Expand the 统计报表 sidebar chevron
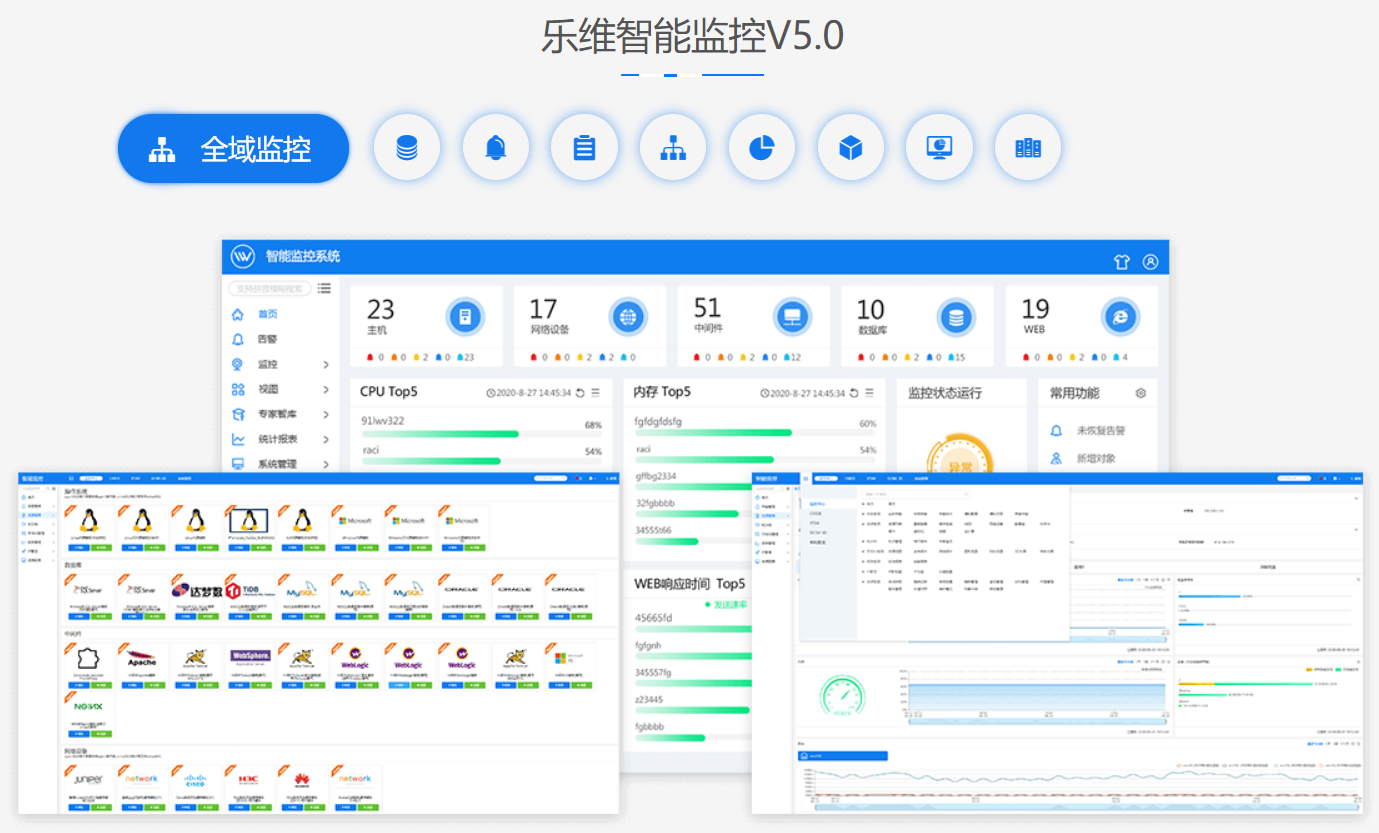This screenshot has width=1379, height=833. click(x=326, y=439)
